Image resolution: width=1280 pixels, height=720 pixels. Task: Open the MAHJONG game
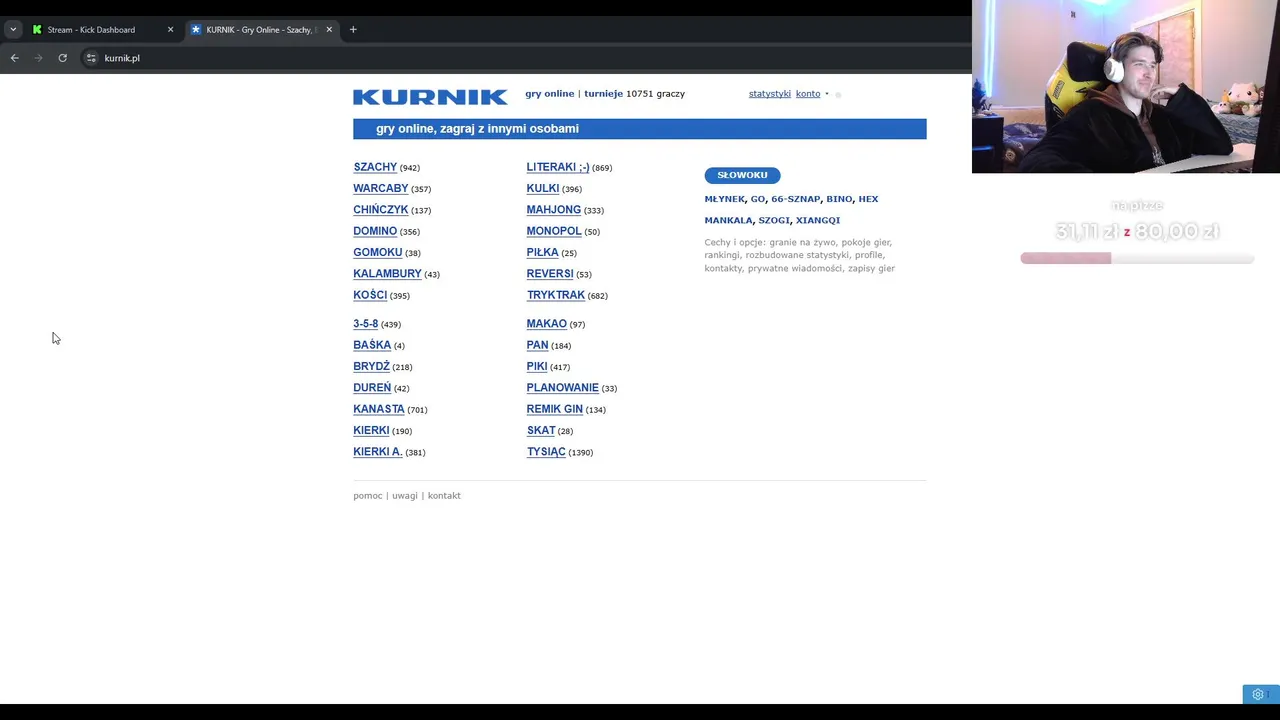554,210
